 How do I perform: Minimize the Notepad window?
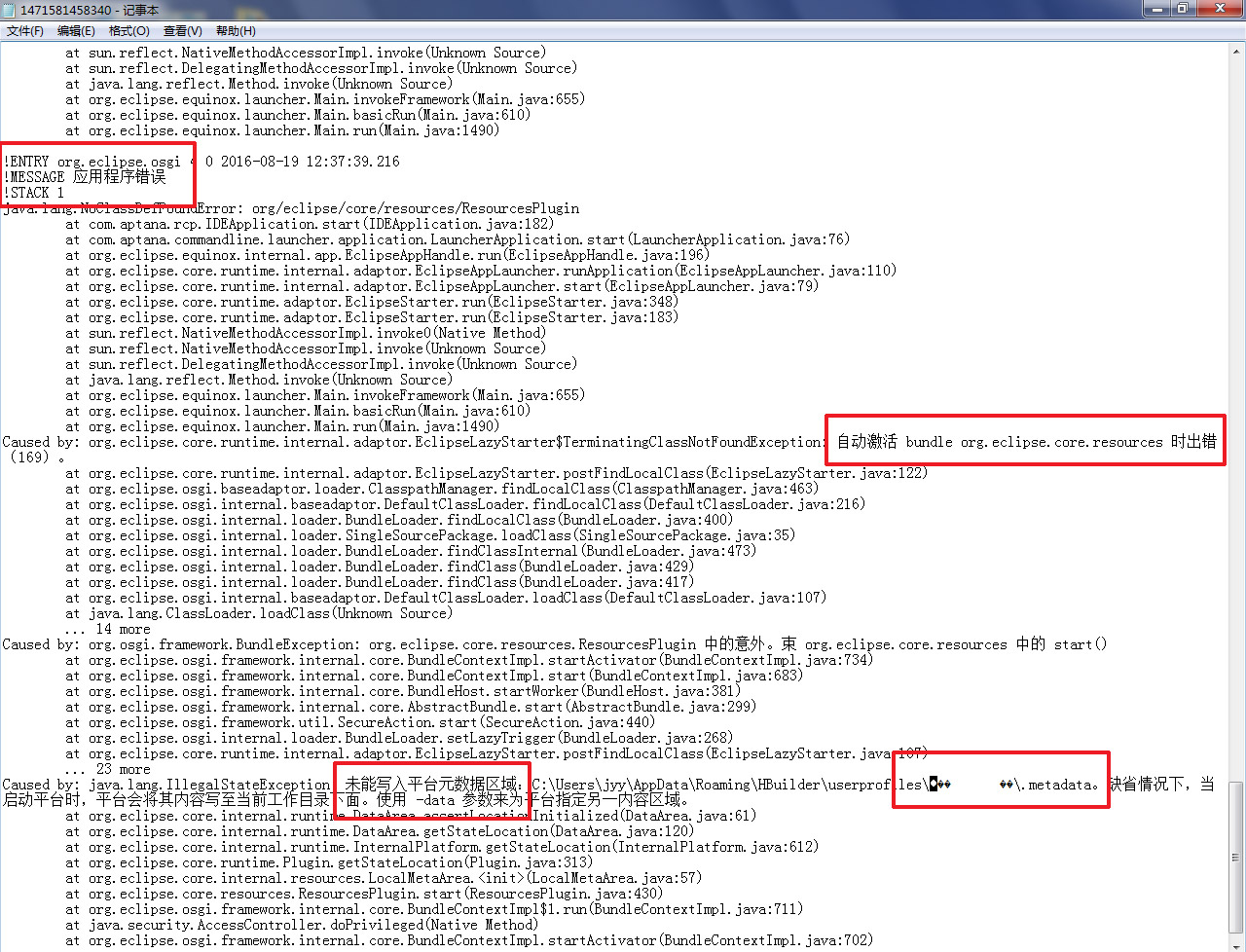point(1156,9)
